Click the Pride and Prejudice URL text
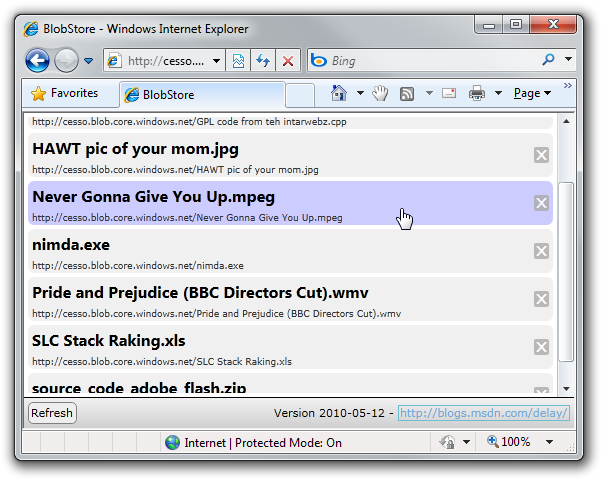602x479 pixels. (217, 314)
